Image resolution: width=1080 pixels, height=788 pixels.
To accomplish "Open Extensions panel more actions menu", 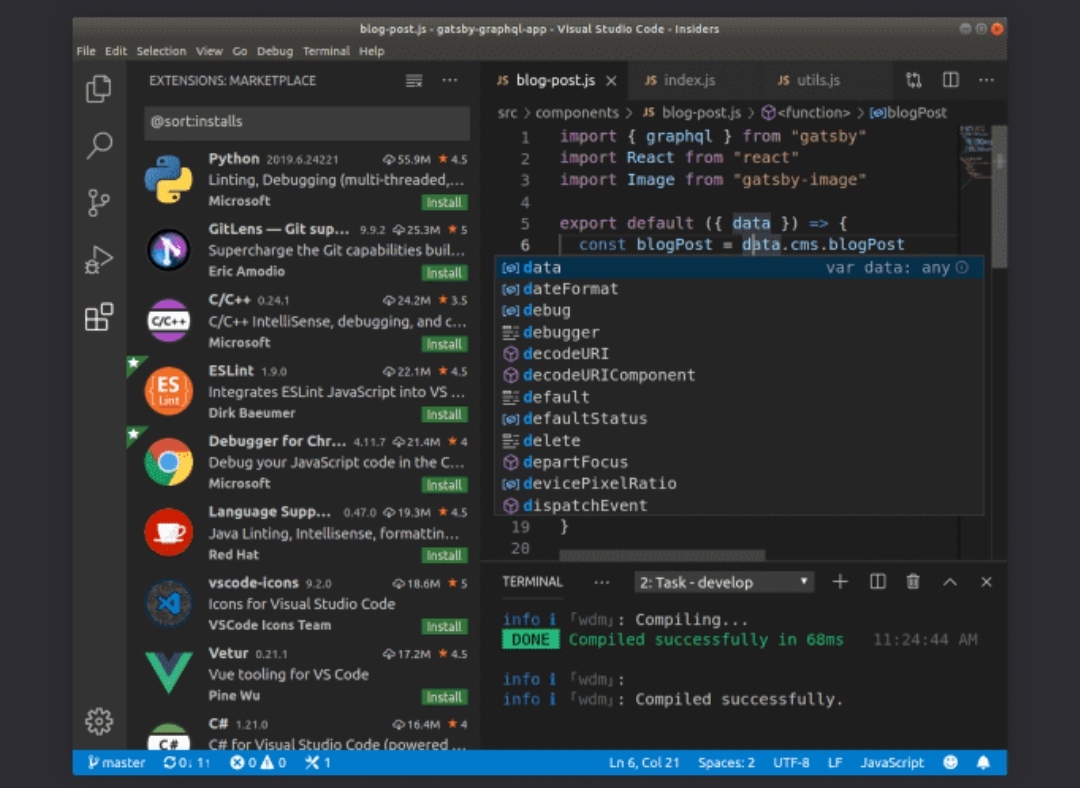I will 450,81.
